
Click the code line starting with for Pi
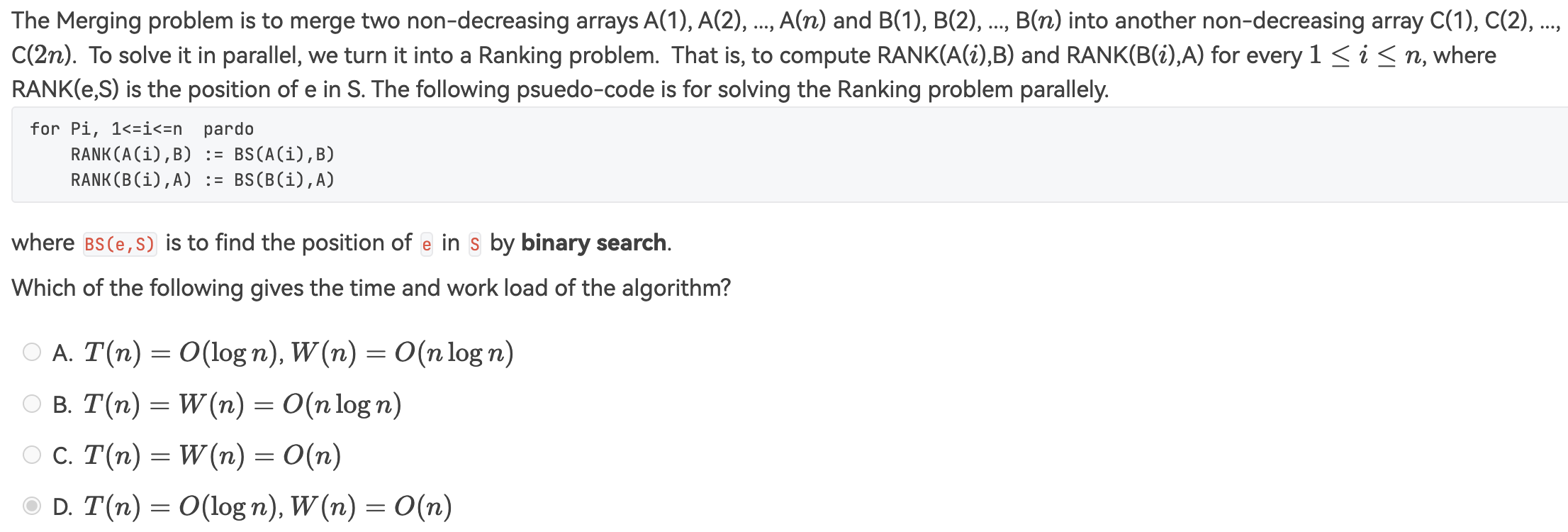pos(142,129)
